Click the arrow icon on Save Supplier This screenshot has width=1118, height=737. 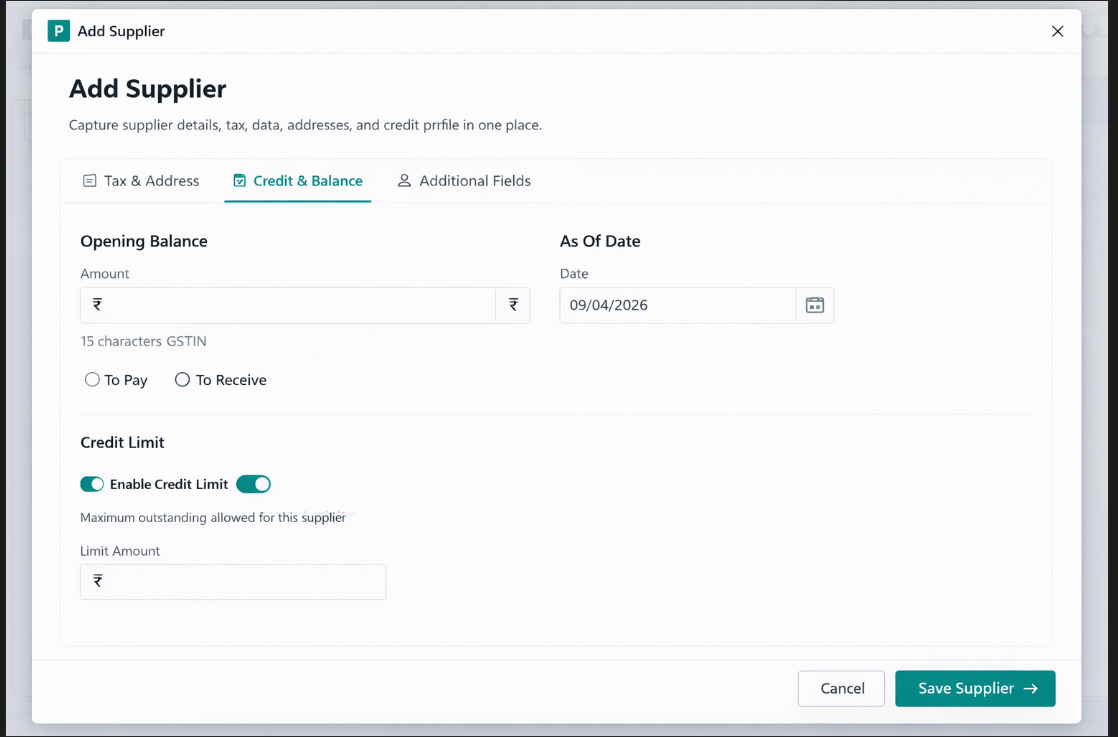coord(1031,688)
